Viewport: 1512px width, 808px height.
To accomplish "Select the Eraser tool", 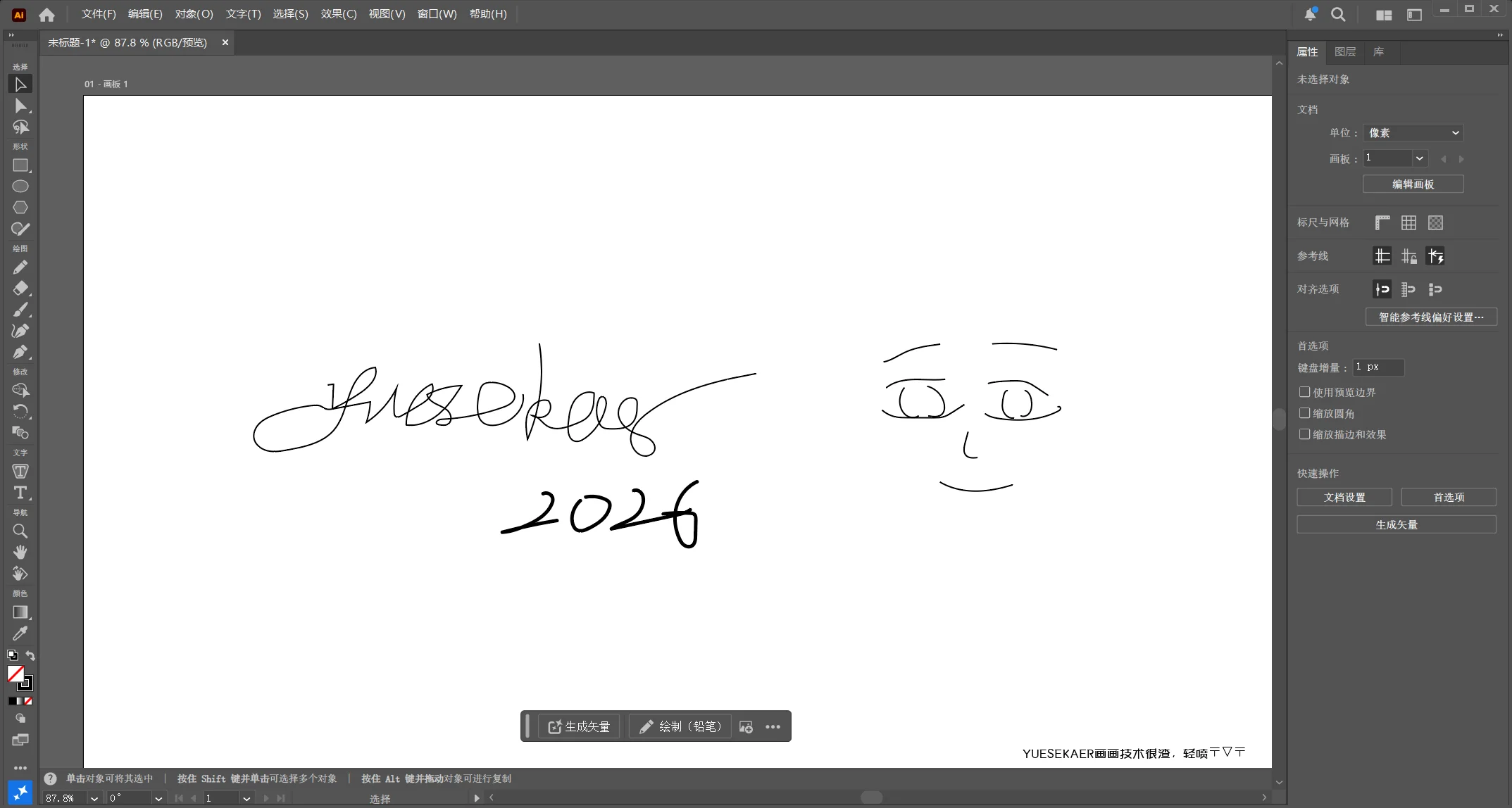I will [x=20, y=289].
